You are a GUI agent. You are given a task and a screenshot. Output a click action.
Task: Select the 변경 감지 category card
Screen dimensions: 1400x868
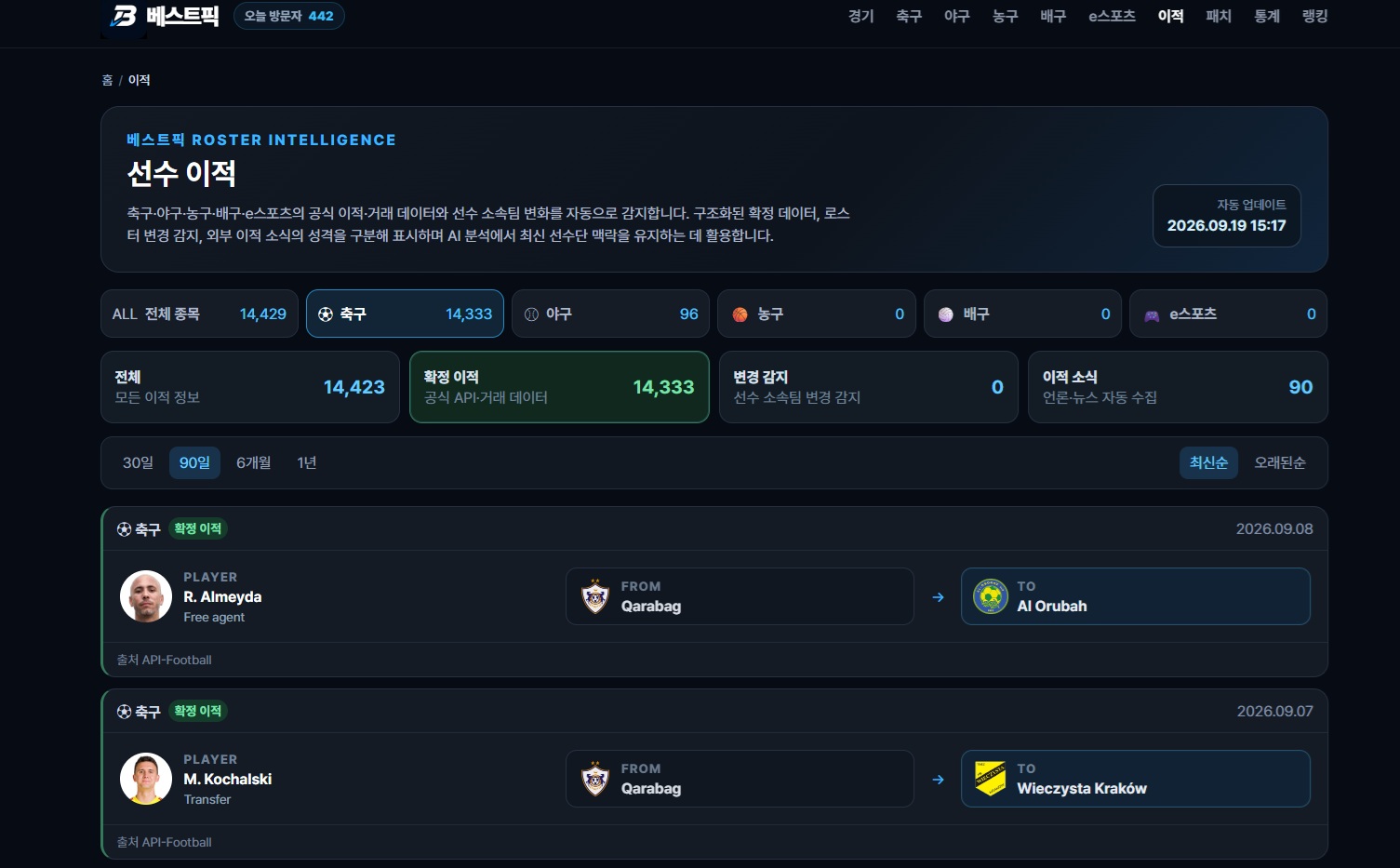click(x=869, y=387)
